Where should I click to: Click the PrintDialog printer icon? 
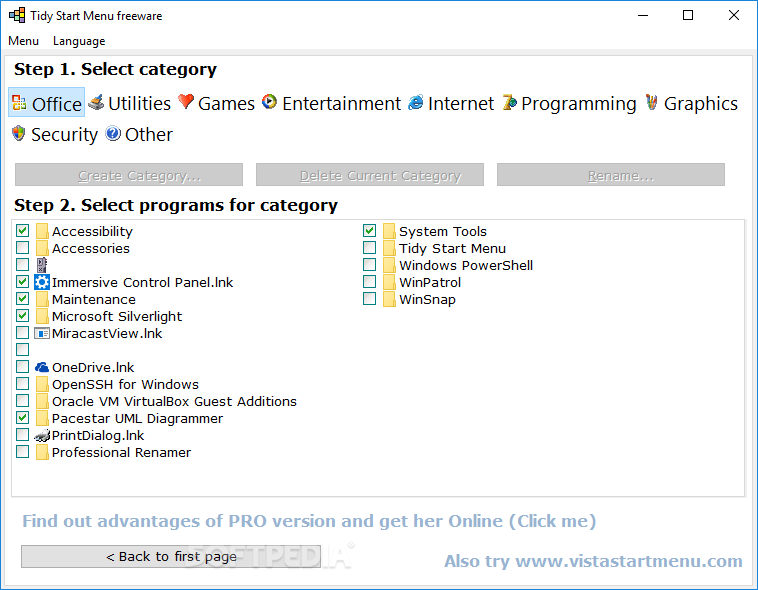(x=42, y=435)
